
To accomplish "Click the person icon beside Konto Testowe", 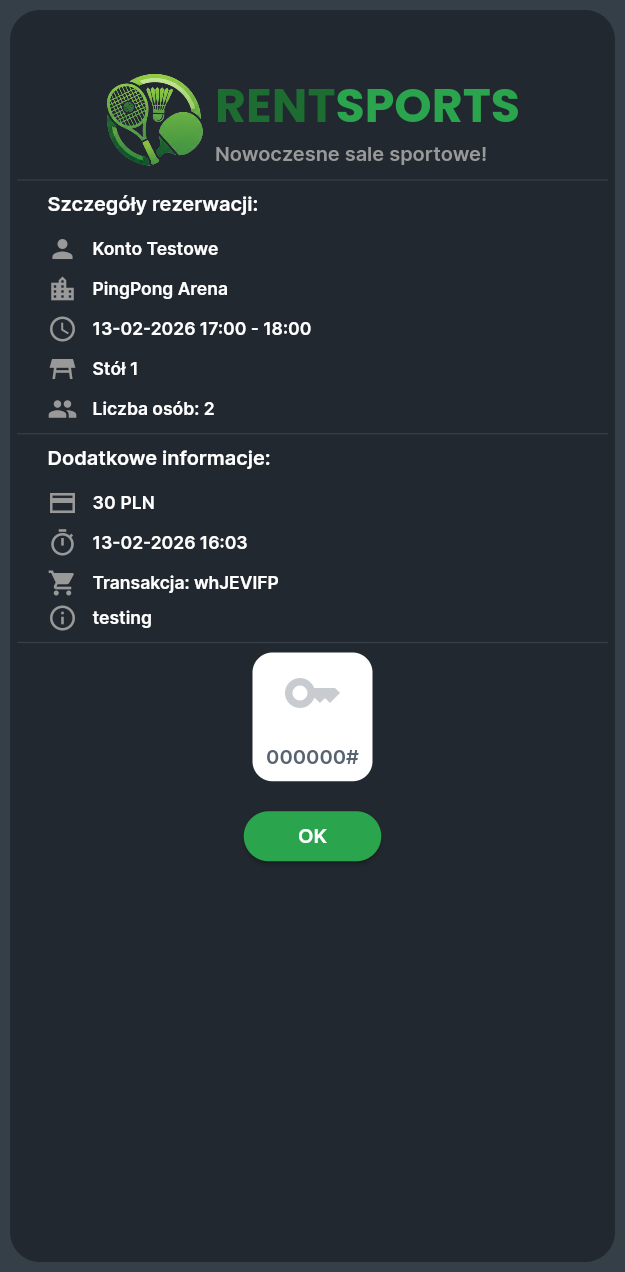I will (x=63, y=249).
